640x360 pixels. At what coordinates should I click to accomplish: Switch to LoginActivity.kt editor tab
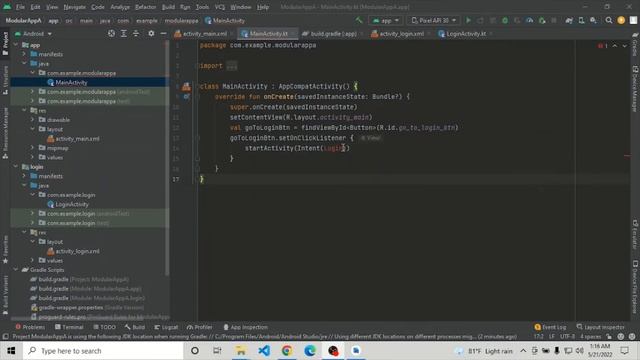point(466,33)
